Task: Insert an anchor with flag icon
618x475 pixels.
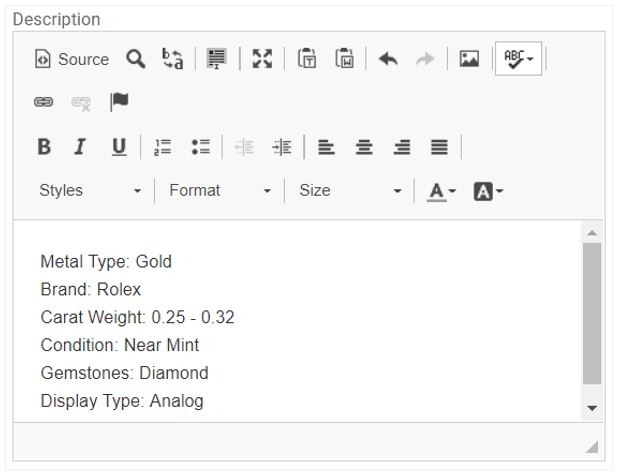Action: [x=119, y=102]
